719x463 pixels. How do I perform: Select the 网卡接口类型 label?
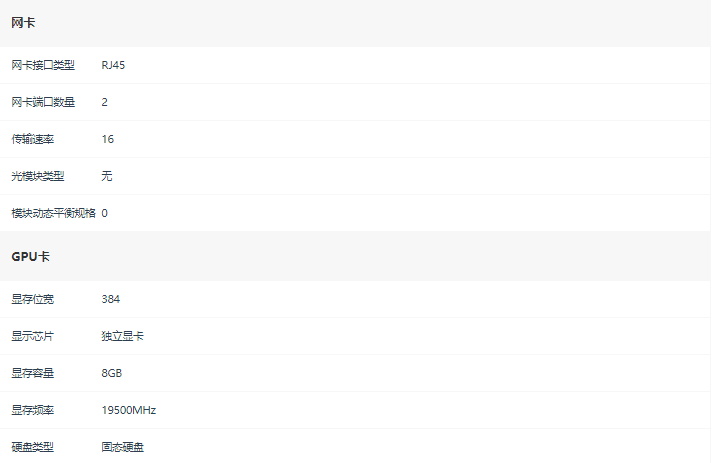pyautogui.click(x=43, y=65)
